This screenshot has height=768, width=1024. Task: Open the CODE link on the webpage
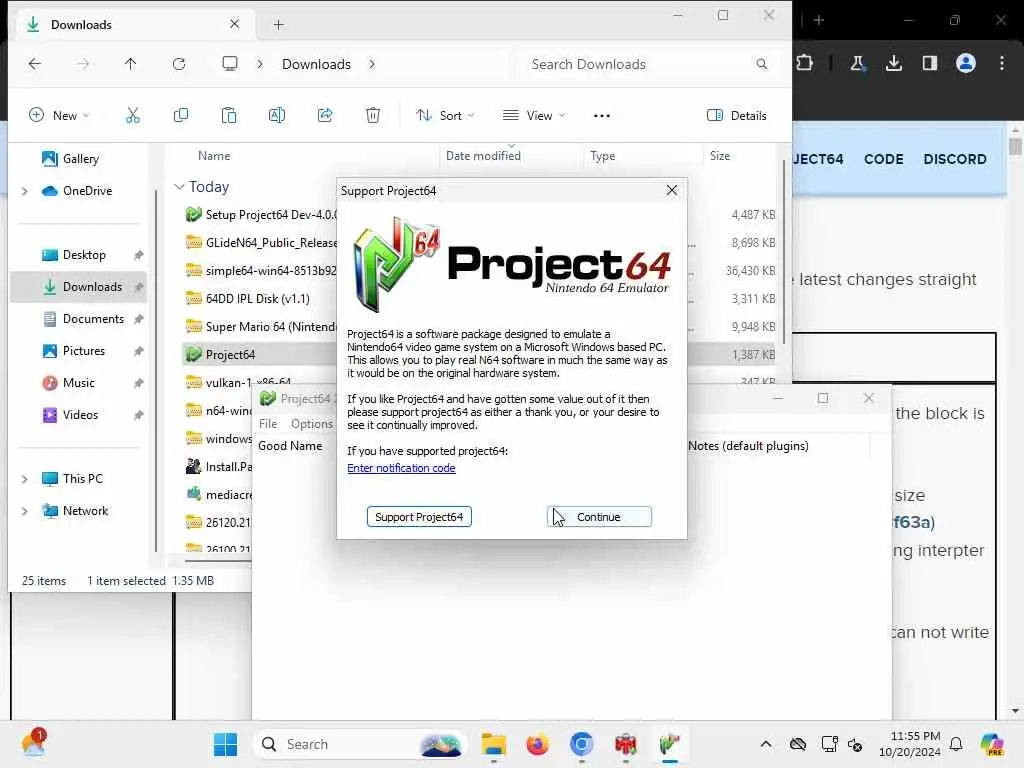tap(884, 159)
